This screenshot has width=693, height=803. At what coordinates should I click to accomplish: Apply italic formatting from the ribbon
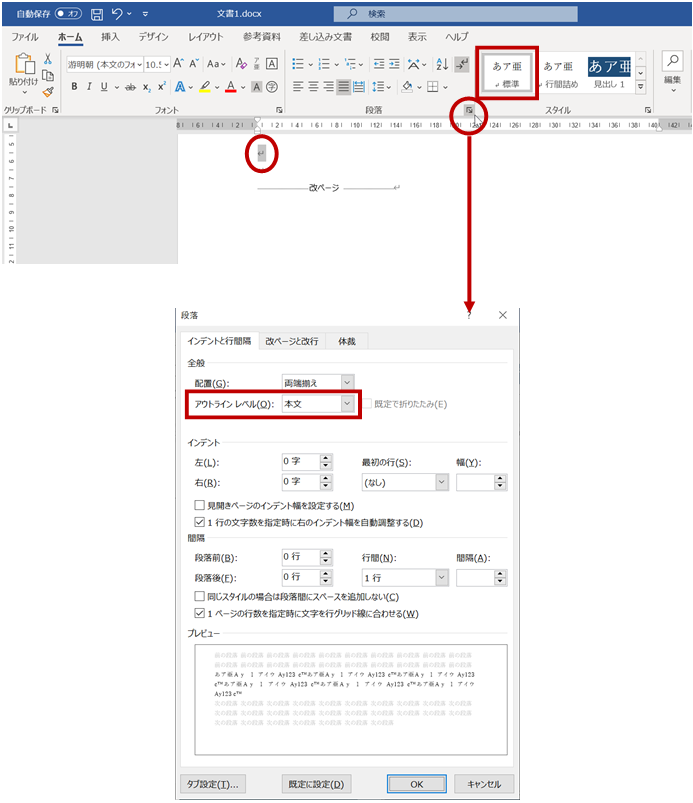(x=91, y=87)
